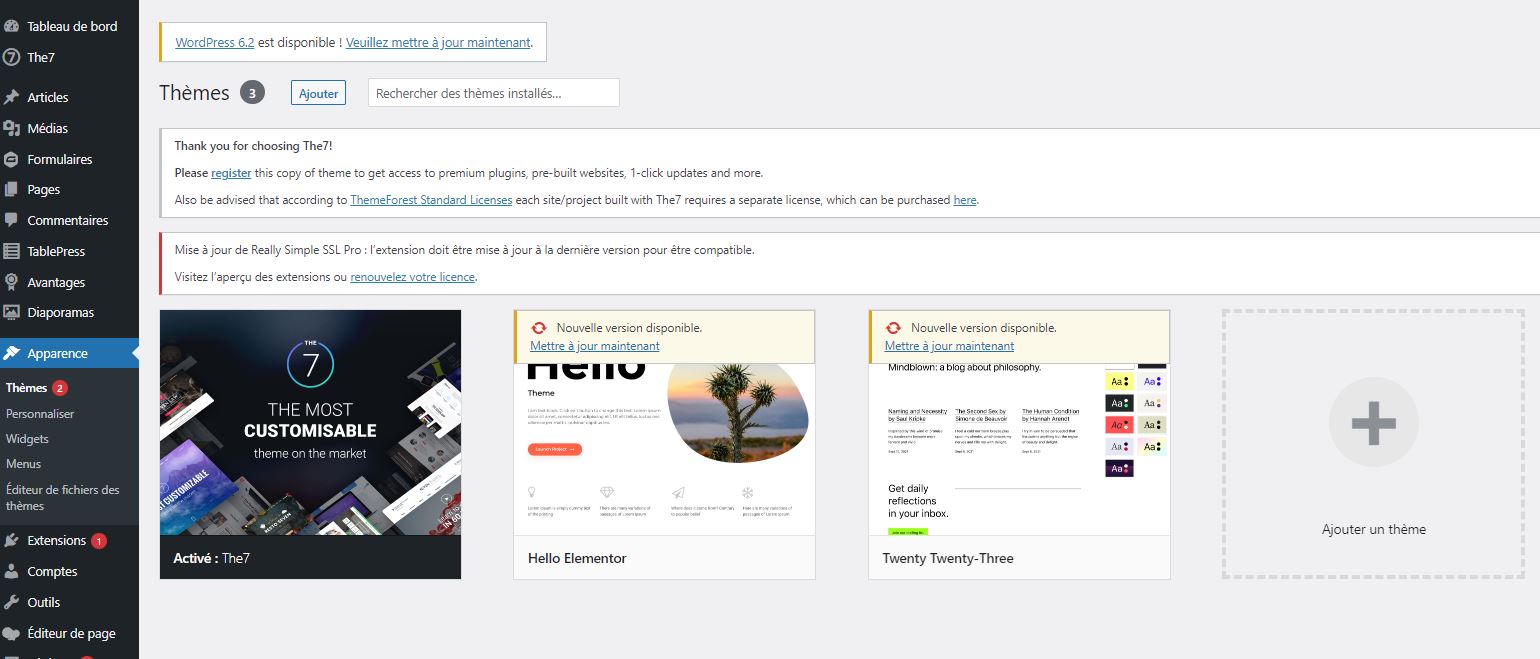The image size is (1540, 659).
Task: Click the Comptes user icon
Action: click(12, 571)
